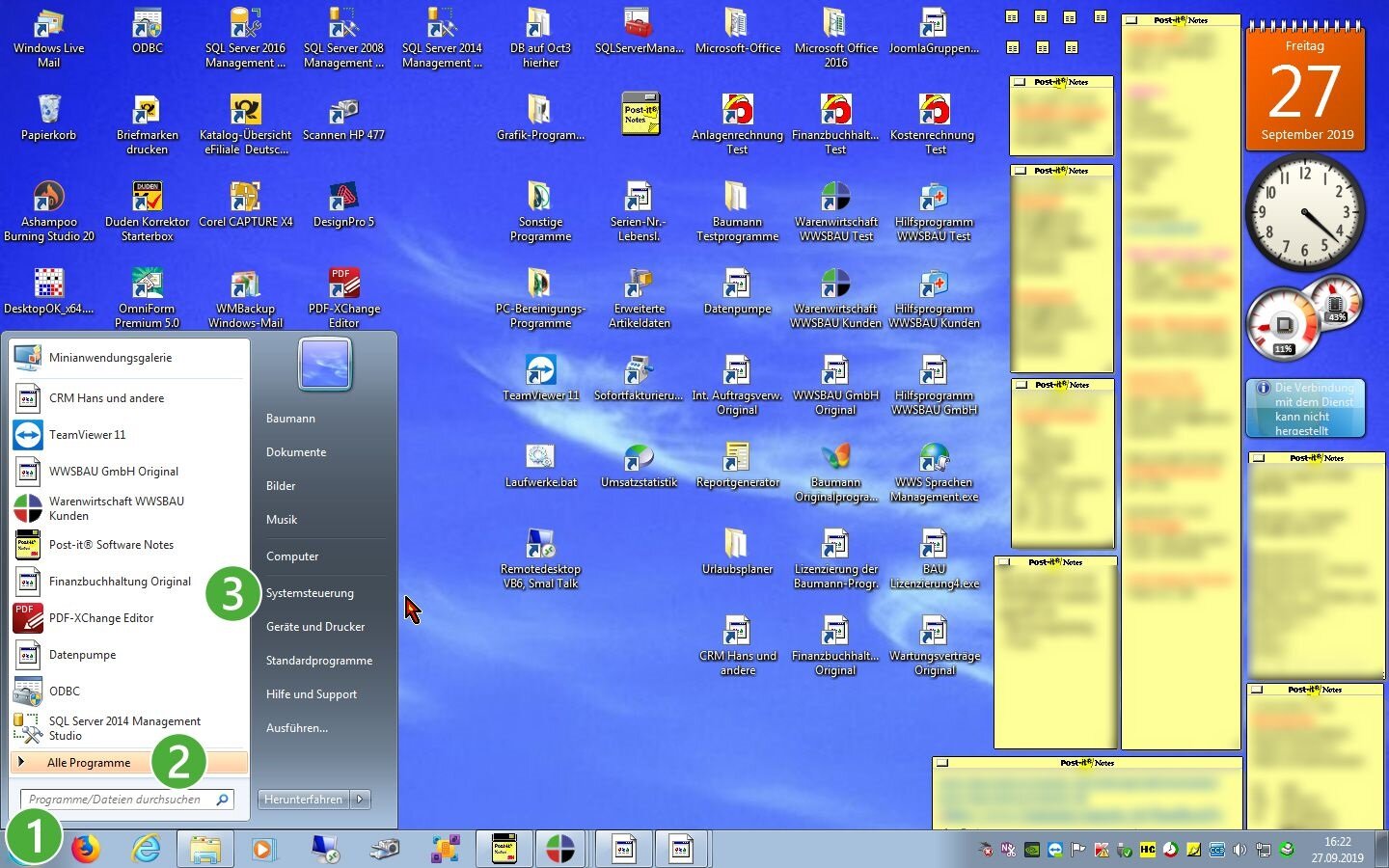
Task: Open Windows Media Player taskbar icon
Action: [x=263, y=849]
